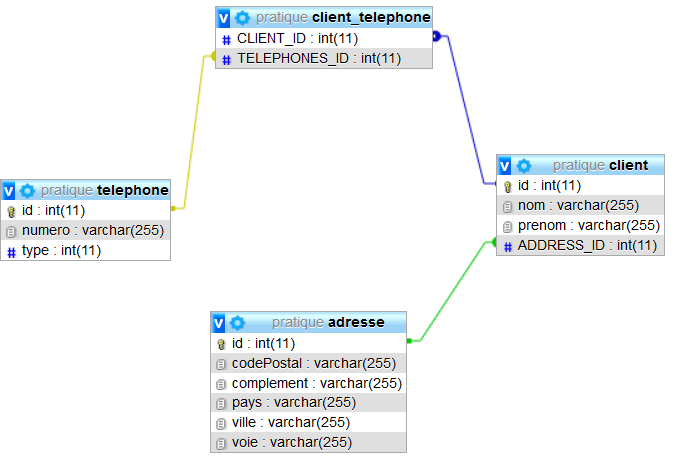
Task: Click the primary key icon of telephone id
Action: coord(11,211)
